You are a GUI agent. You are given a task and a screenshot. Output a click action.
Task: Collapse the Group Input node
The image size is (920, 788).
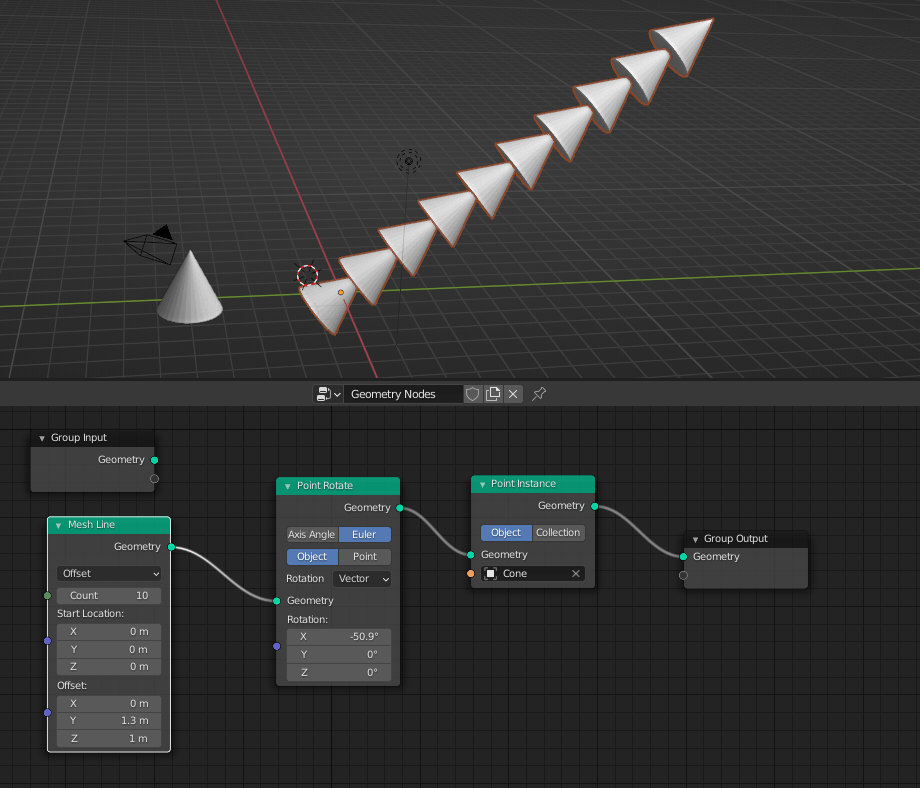[x=40, y=437]
